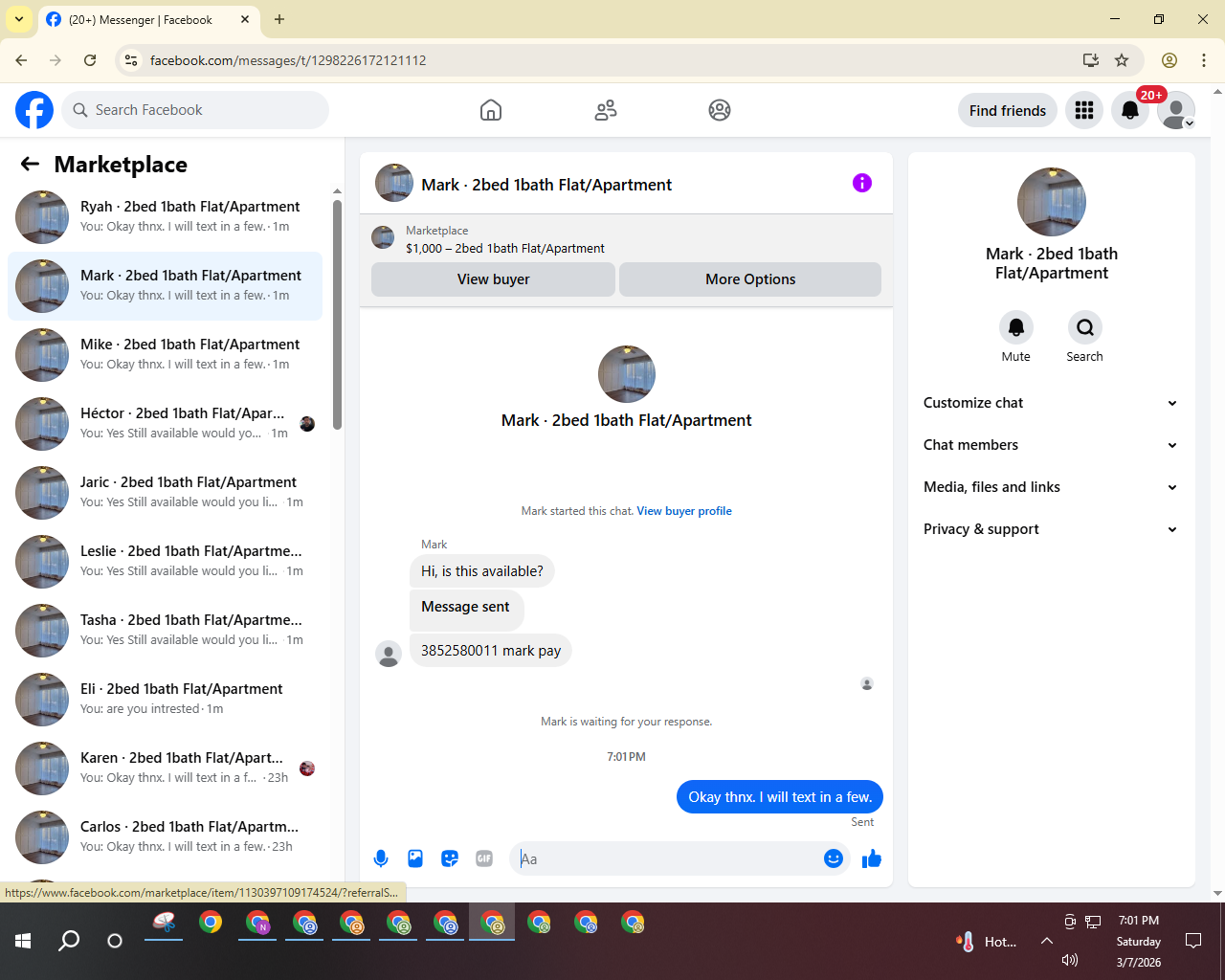Open the Windows Start menu
Screen dimensions: 1225x980
tap(23, 941)
